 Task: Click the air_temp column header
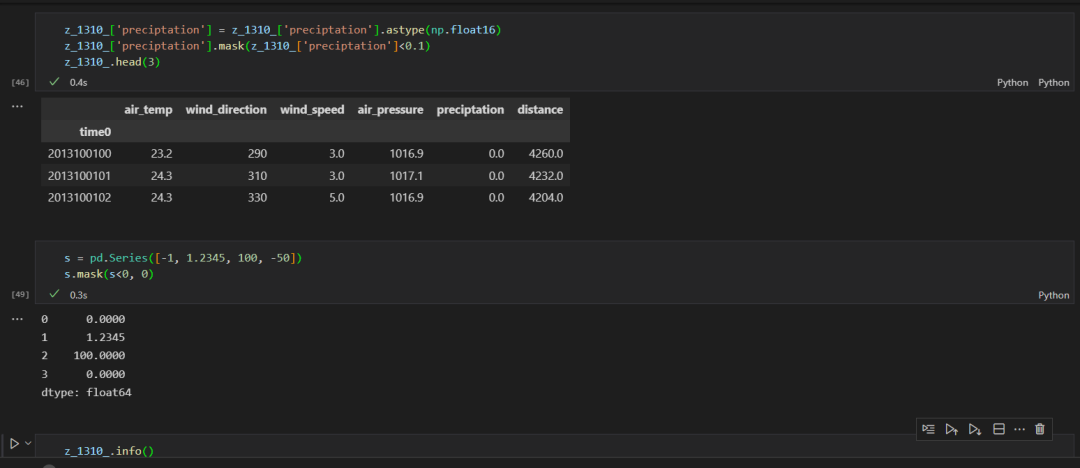(x=148, y=109)
